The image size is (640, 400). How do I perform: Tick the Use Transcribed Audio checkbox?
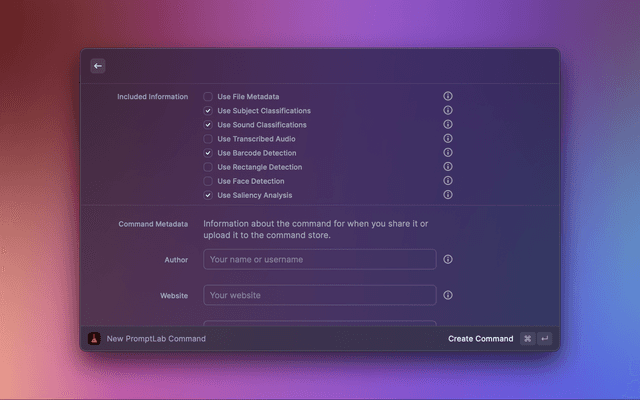point(208,139)
